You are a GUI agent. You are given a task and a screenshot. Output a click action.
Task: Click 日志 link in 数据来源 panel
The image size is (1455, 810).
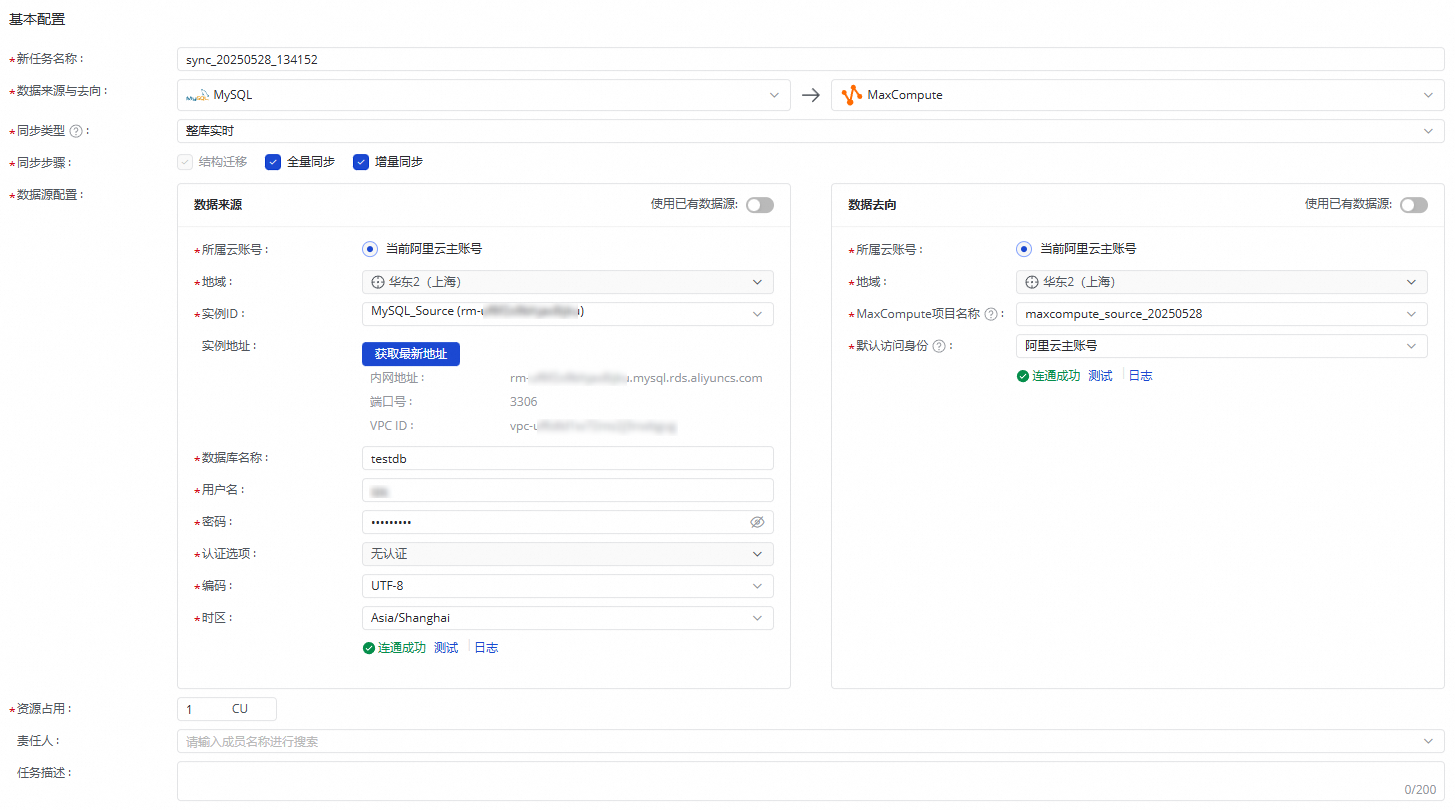(x=486, y=648)
